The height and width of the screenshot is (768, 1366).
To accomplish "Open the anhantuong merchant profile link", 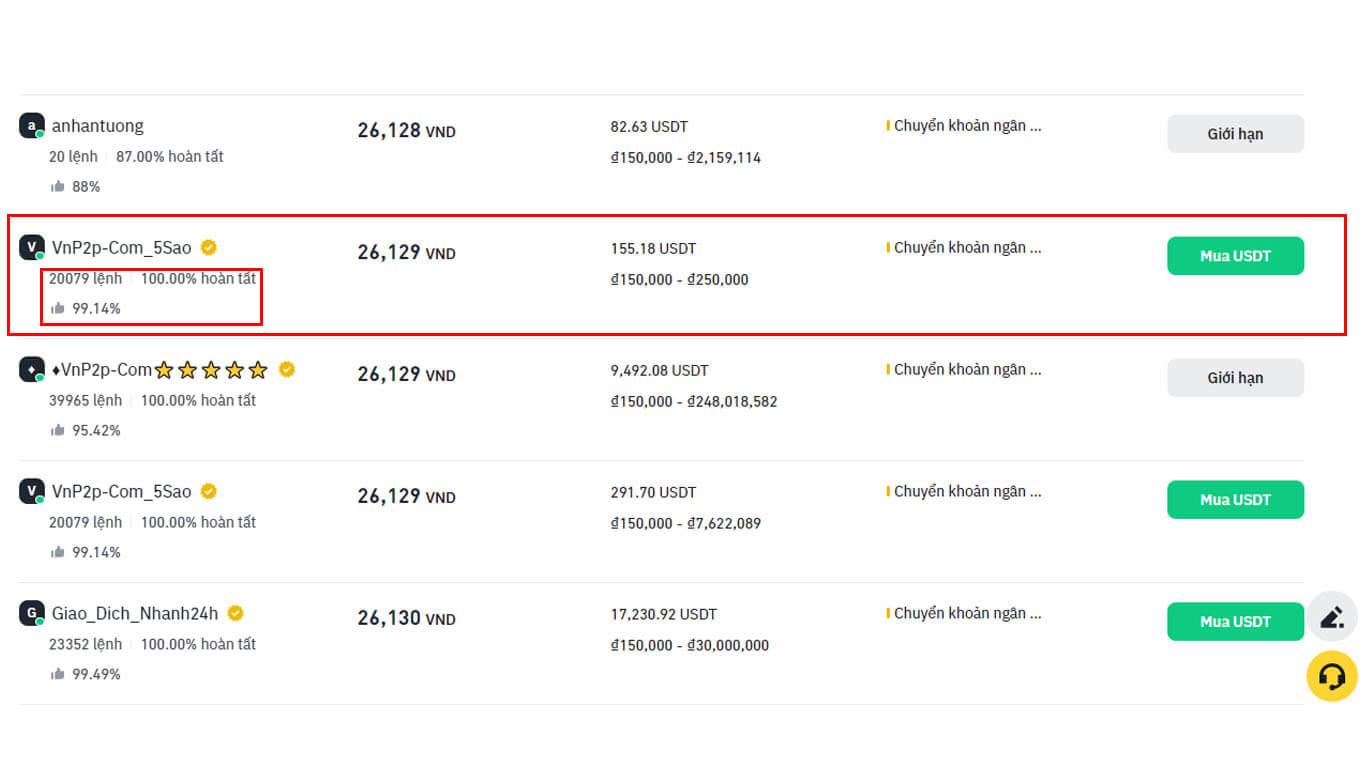I will [98, 126].
